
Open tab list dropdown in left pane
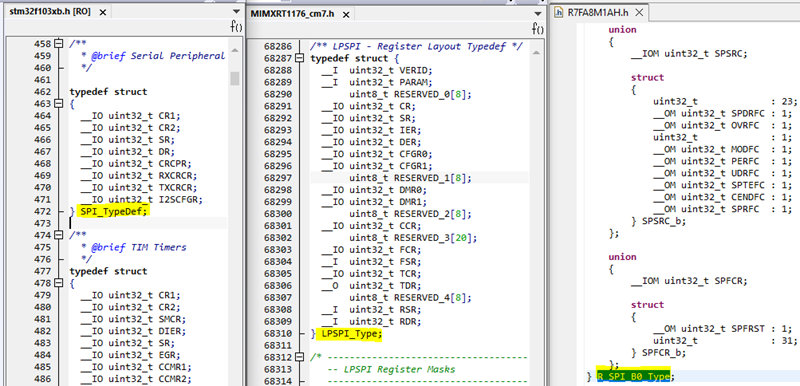(236, 11)
